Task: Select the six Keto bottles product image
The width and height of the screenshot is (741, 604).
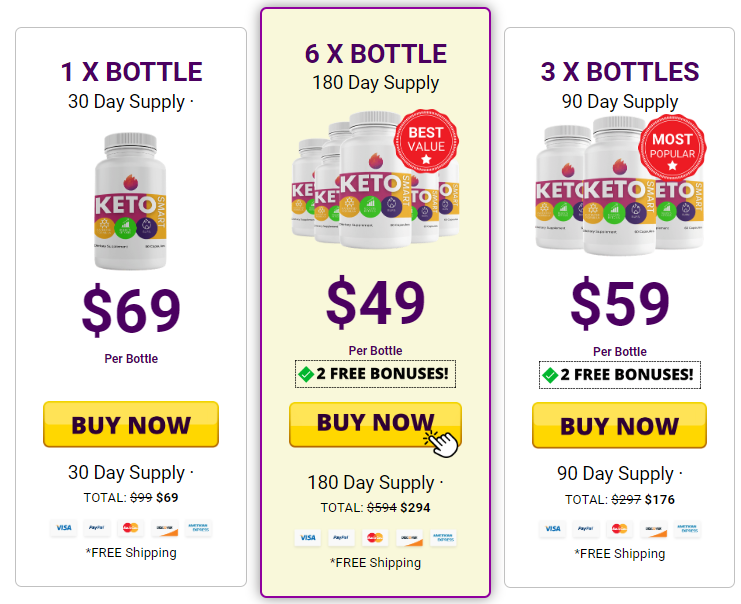Action: (x=375, y=181)
